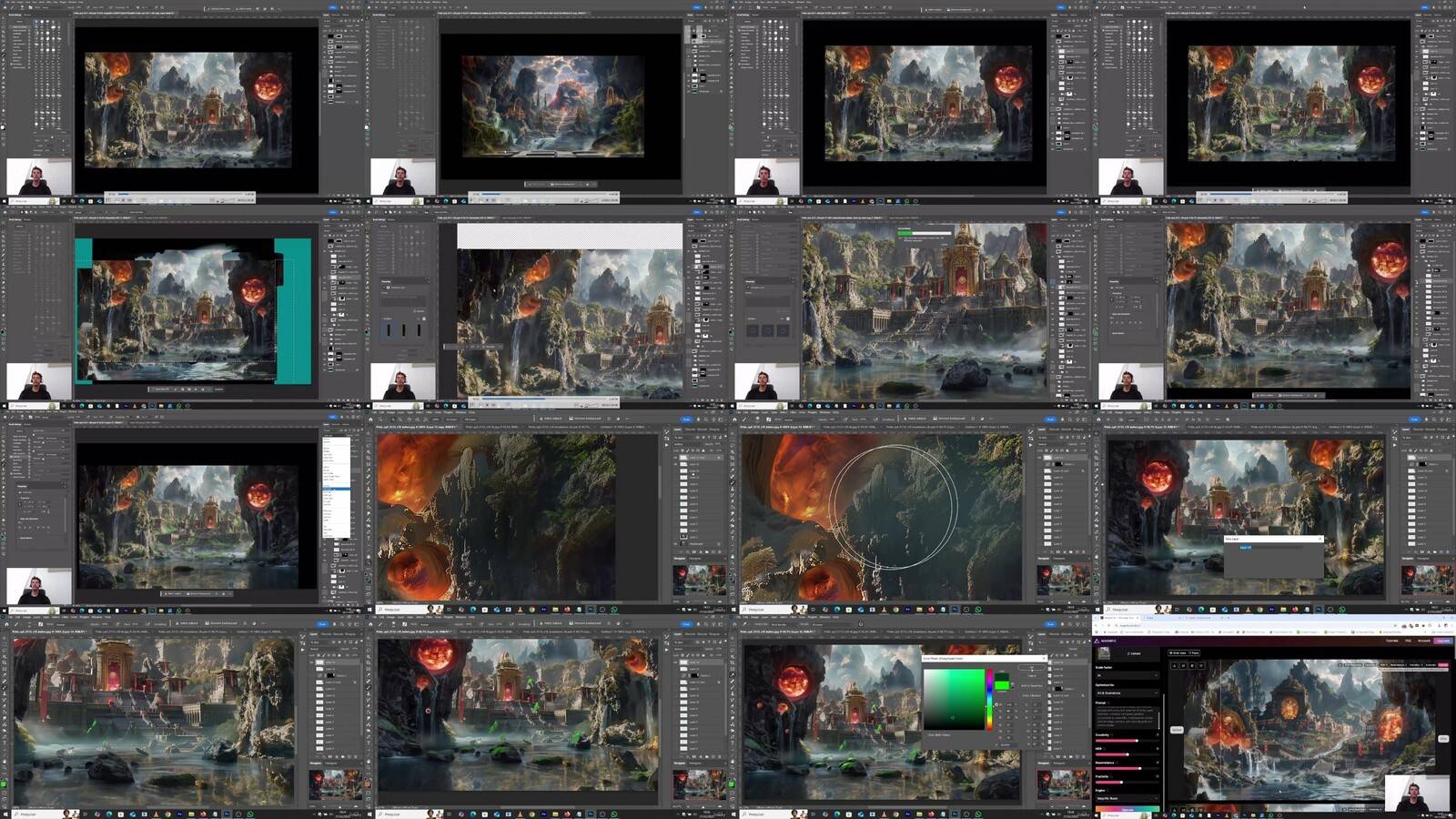Select the Zoom tool in the lava close-up frame without the brush circle
Screen dimensions: 1456x819
coord(368,562)
